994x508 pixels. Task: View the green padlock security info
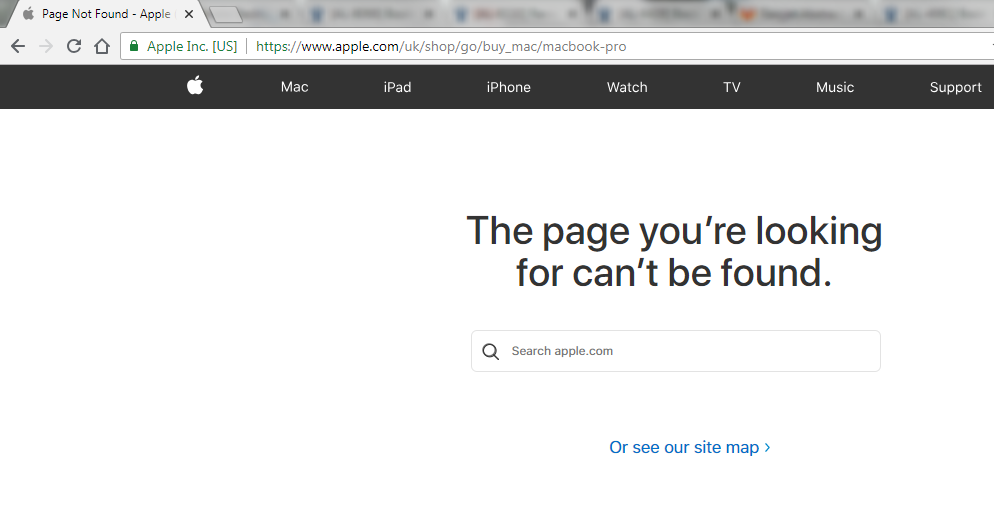point(134,46)
